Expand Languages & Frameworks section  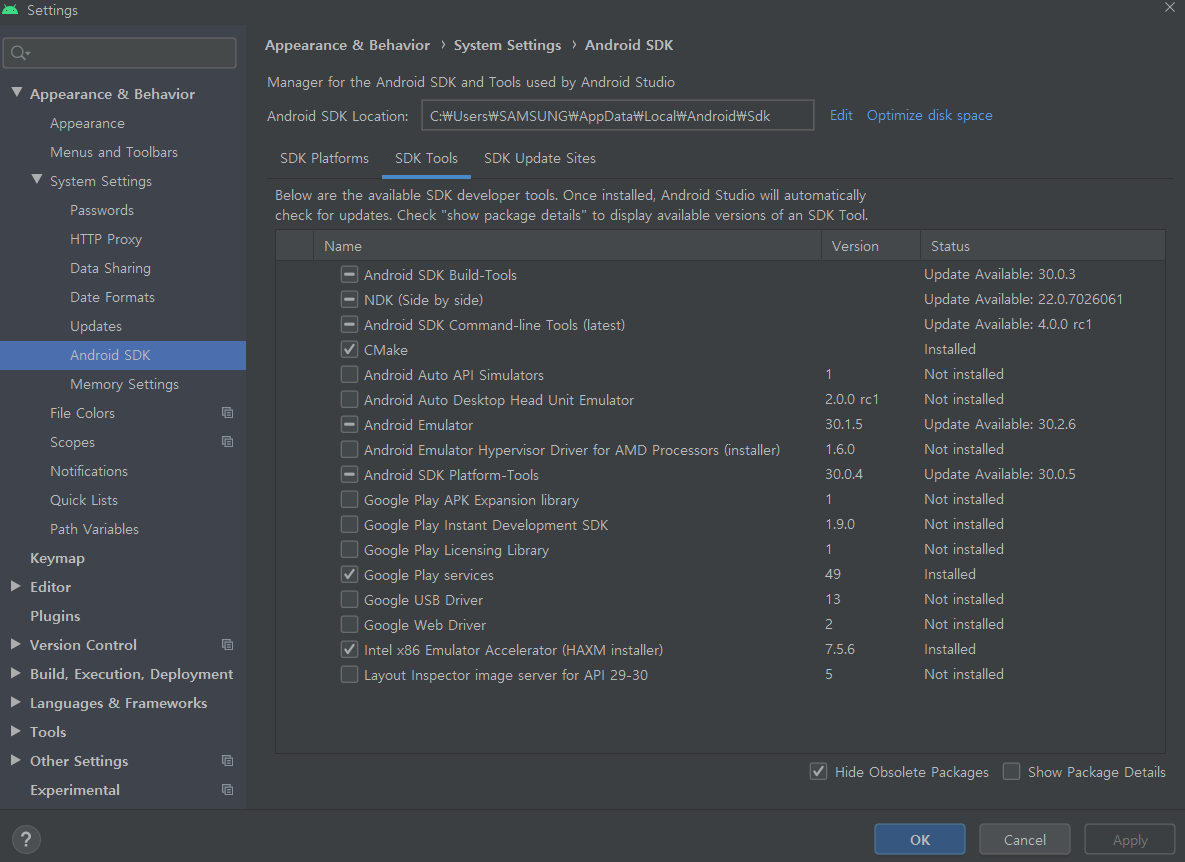pyautogui.click(x=16, y=702)
